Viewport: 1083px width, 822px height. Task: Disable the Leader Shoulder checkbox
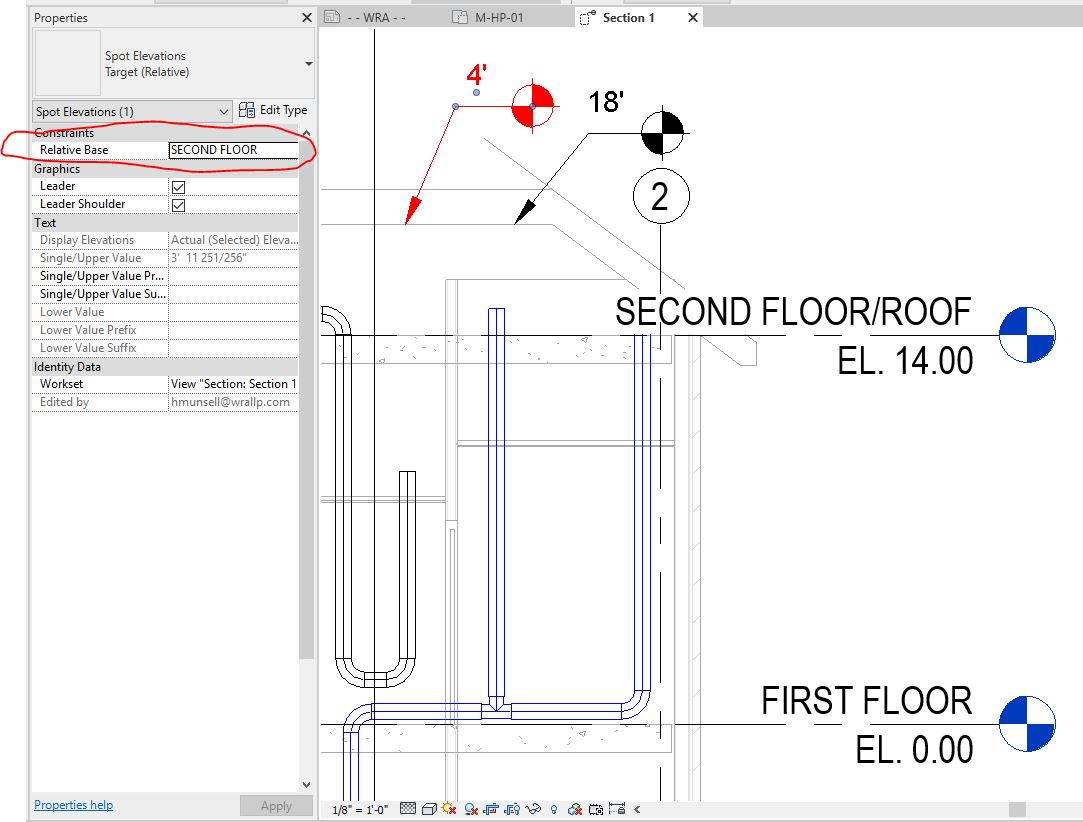tap(177, 204)
